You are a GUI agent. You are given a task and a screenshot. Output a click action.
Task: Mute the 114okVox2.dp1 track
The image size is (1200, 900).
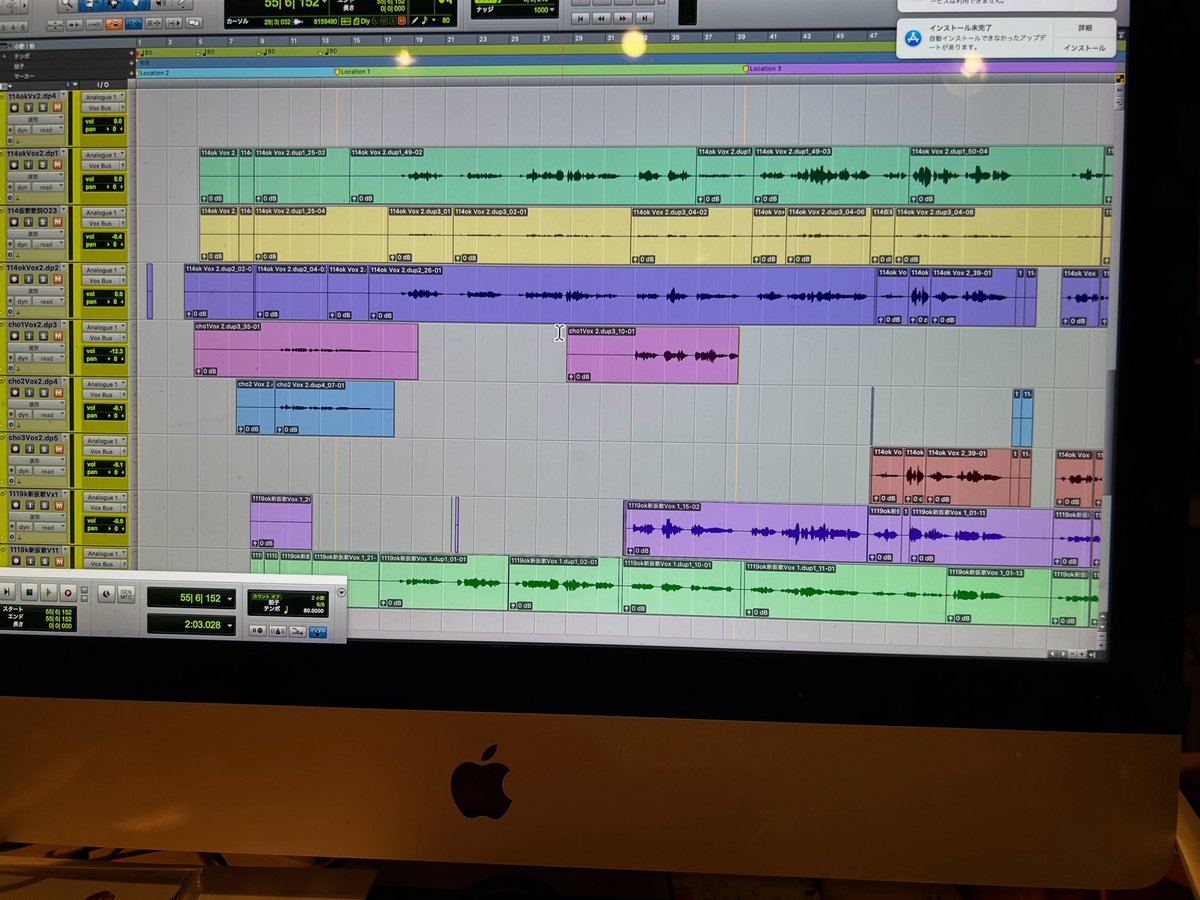click(x=57, y=164)
